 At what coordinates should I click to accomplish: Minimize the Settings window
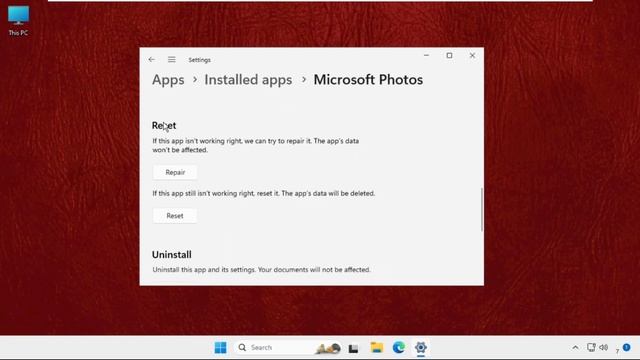(x=426, y=56)
